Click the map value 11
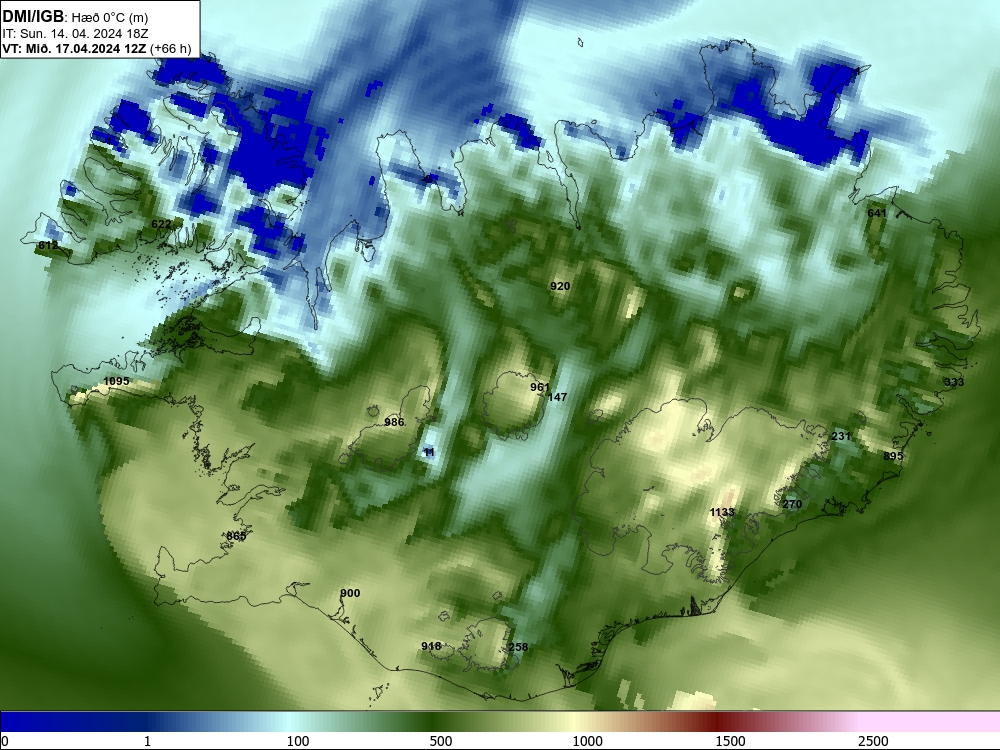 pos(429,452)
